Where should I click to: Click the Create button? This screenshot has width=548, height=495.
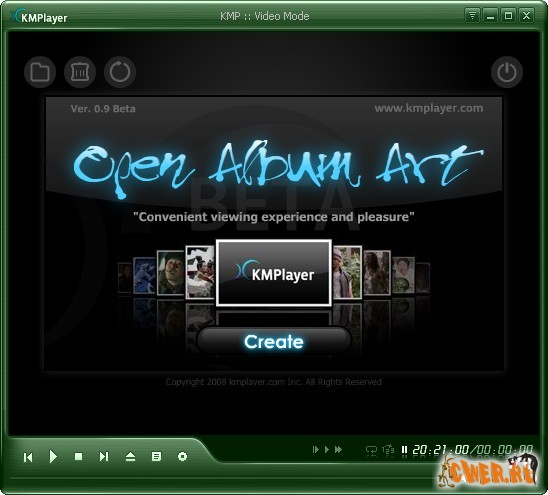274,342
